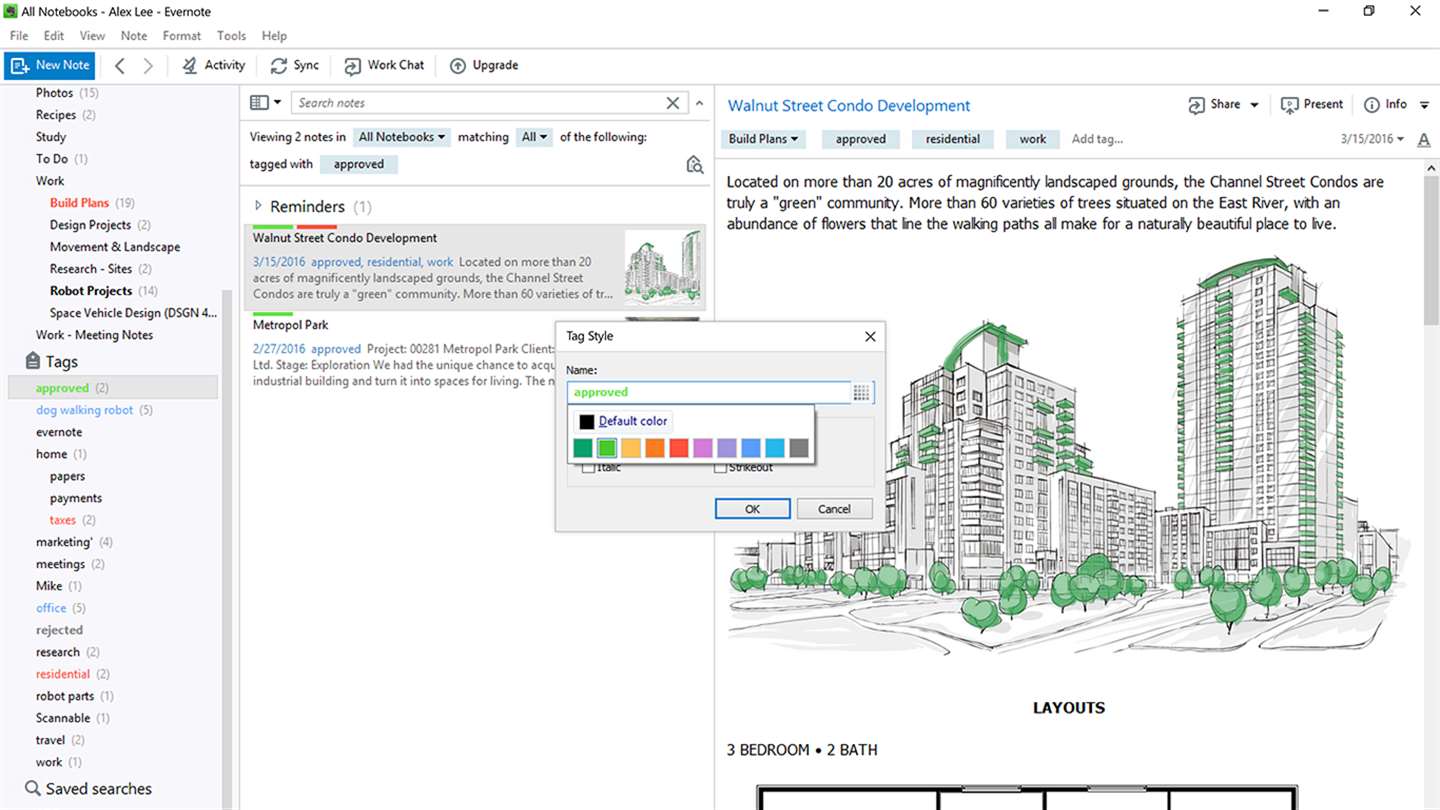
Task: Open the 3/15/2016 date dropdown
Action: pyautogui.click(x=1372, y=139)
